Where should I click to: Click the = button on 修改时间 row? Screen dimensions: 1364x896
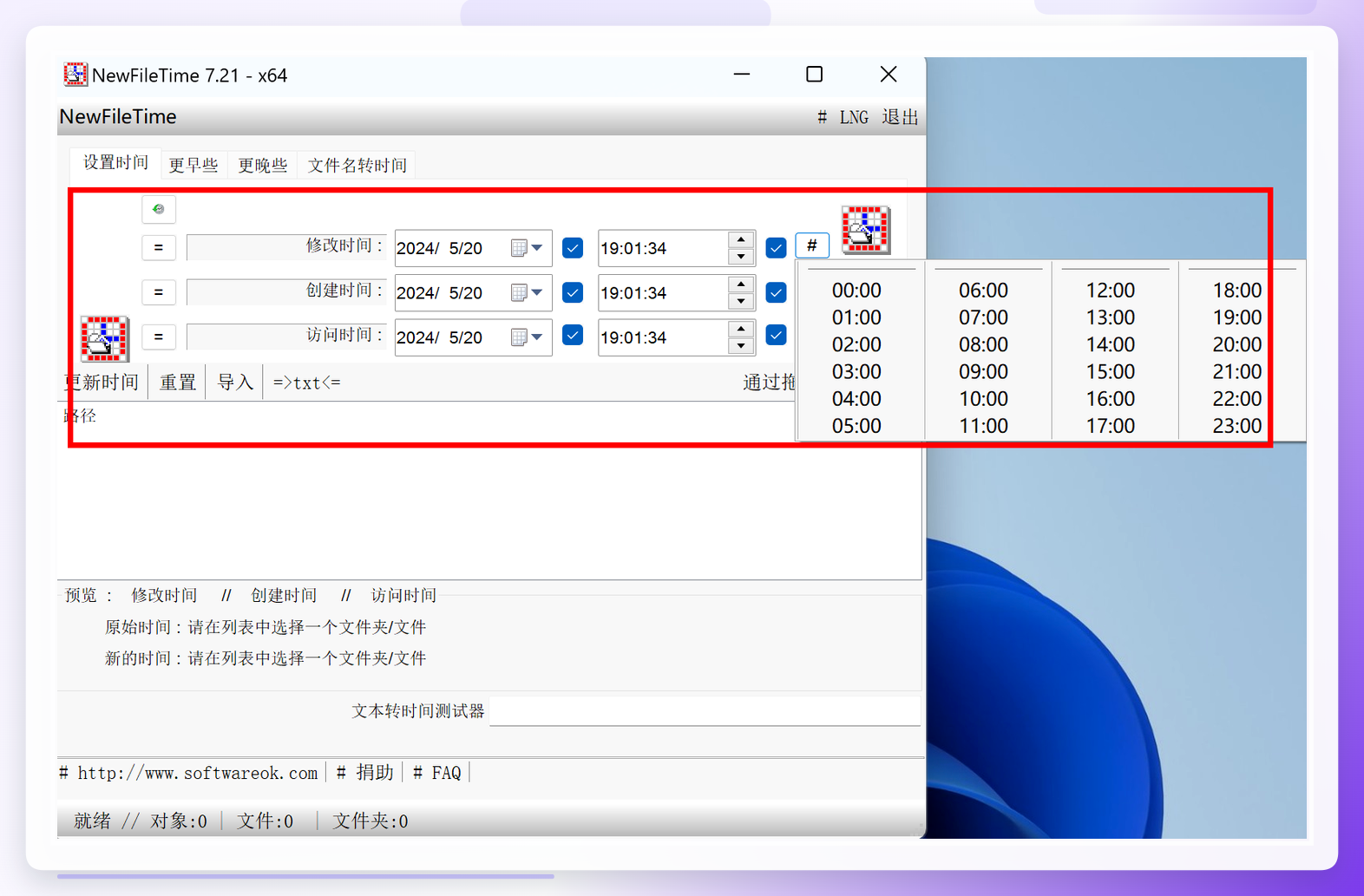tap(159, 247)
